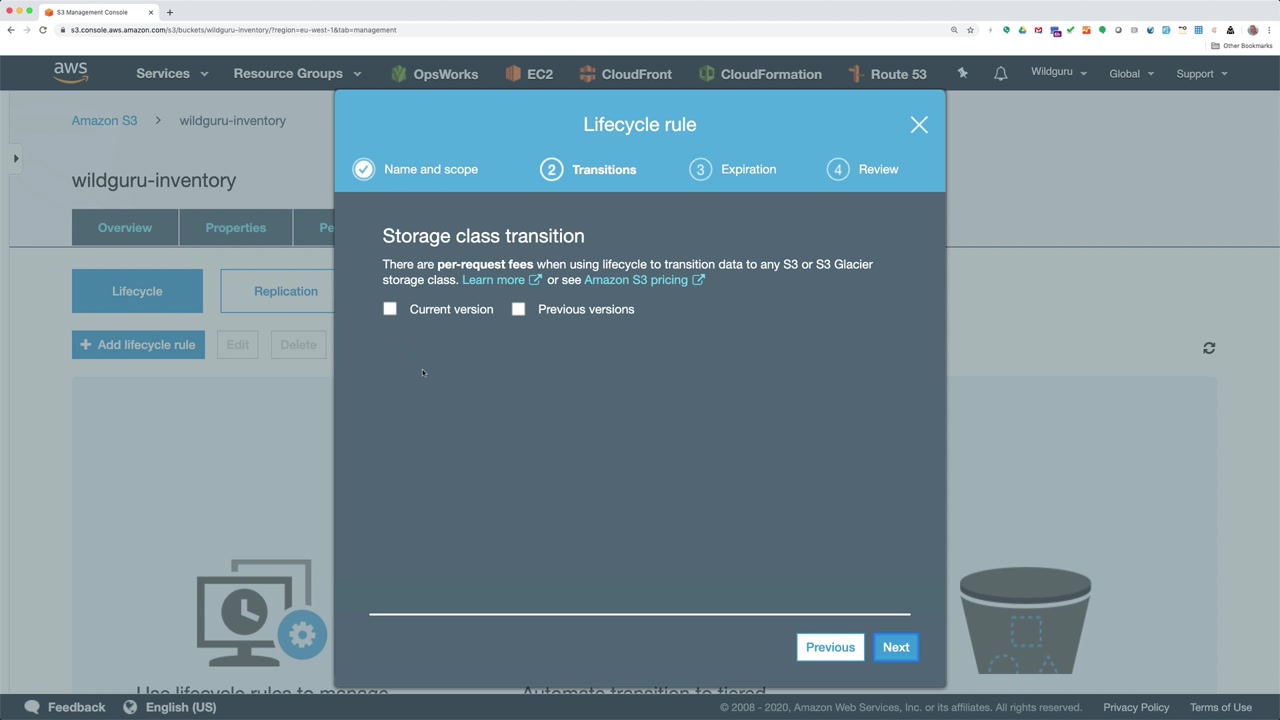Open the CloudFront shortcut icon
Image resolution: width=1280 pixels, height=720 pixels.
tap(587, 74)
